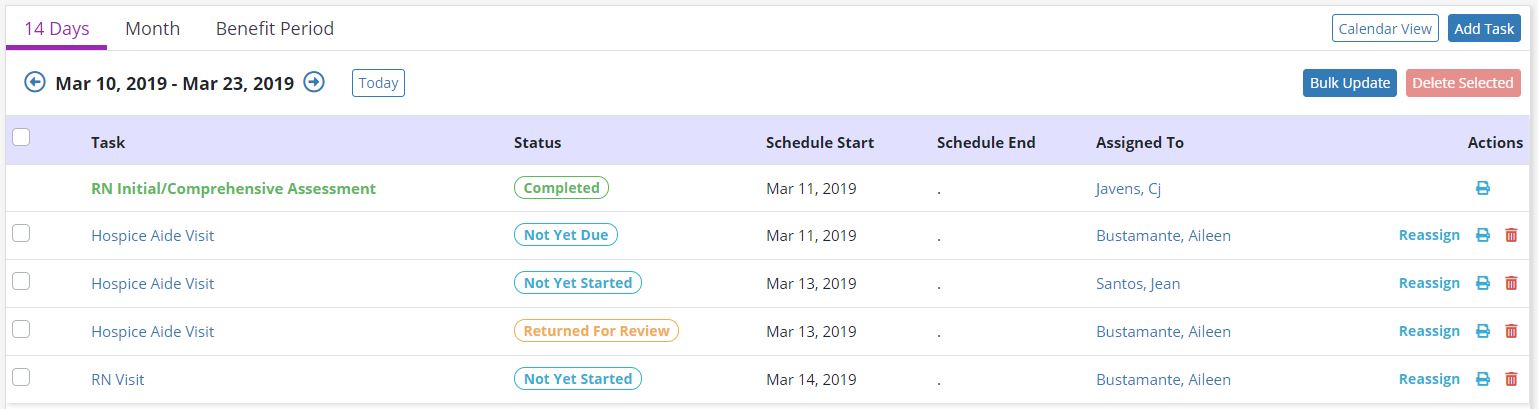Delete the RN Visit task
Viewport: 1538px width, 409px height.
pyautogui.click(x=1511, y=379)
